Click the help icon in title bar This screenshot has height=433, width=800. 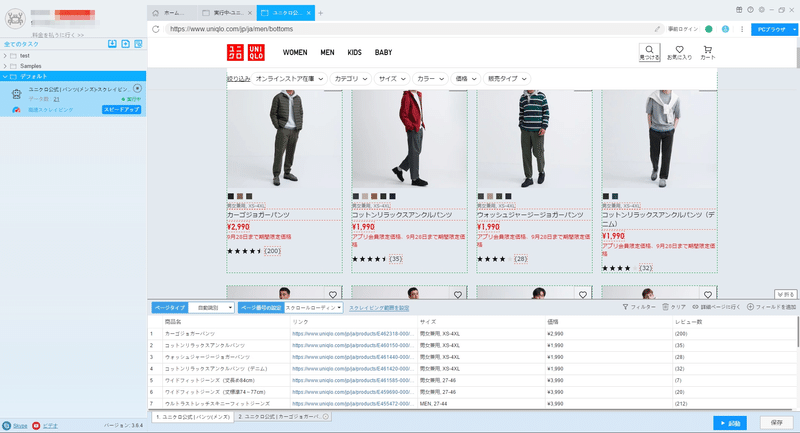[750, 10]
